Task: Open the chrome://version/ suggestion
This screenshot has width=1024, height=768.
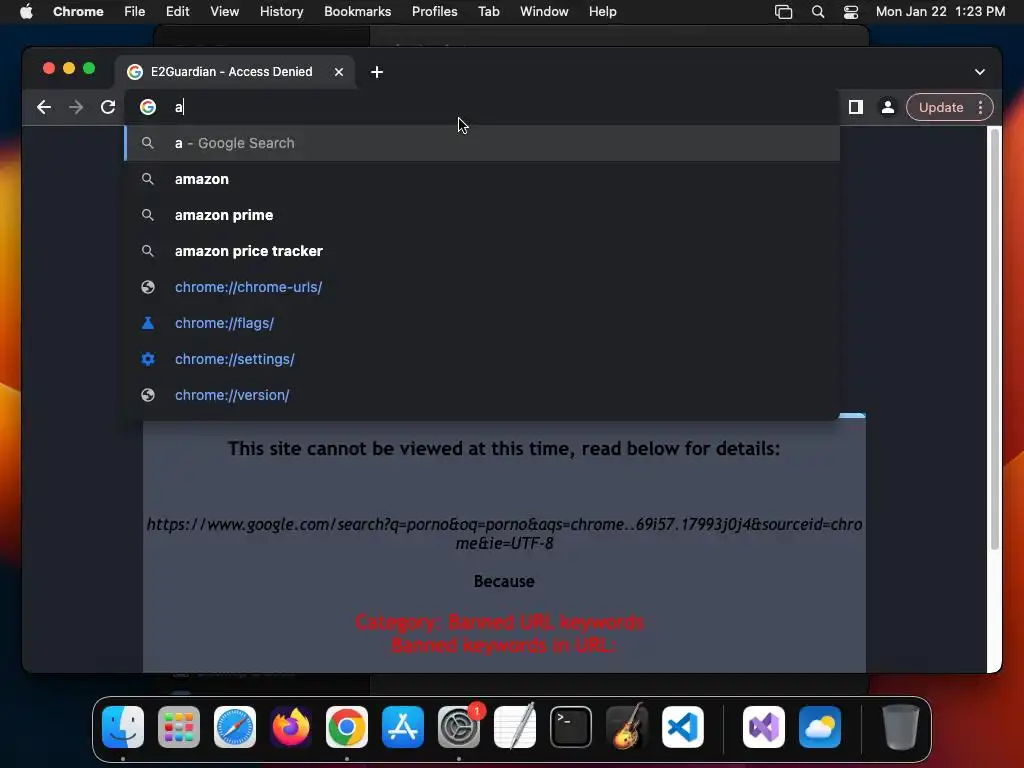Action: point(482,394)
